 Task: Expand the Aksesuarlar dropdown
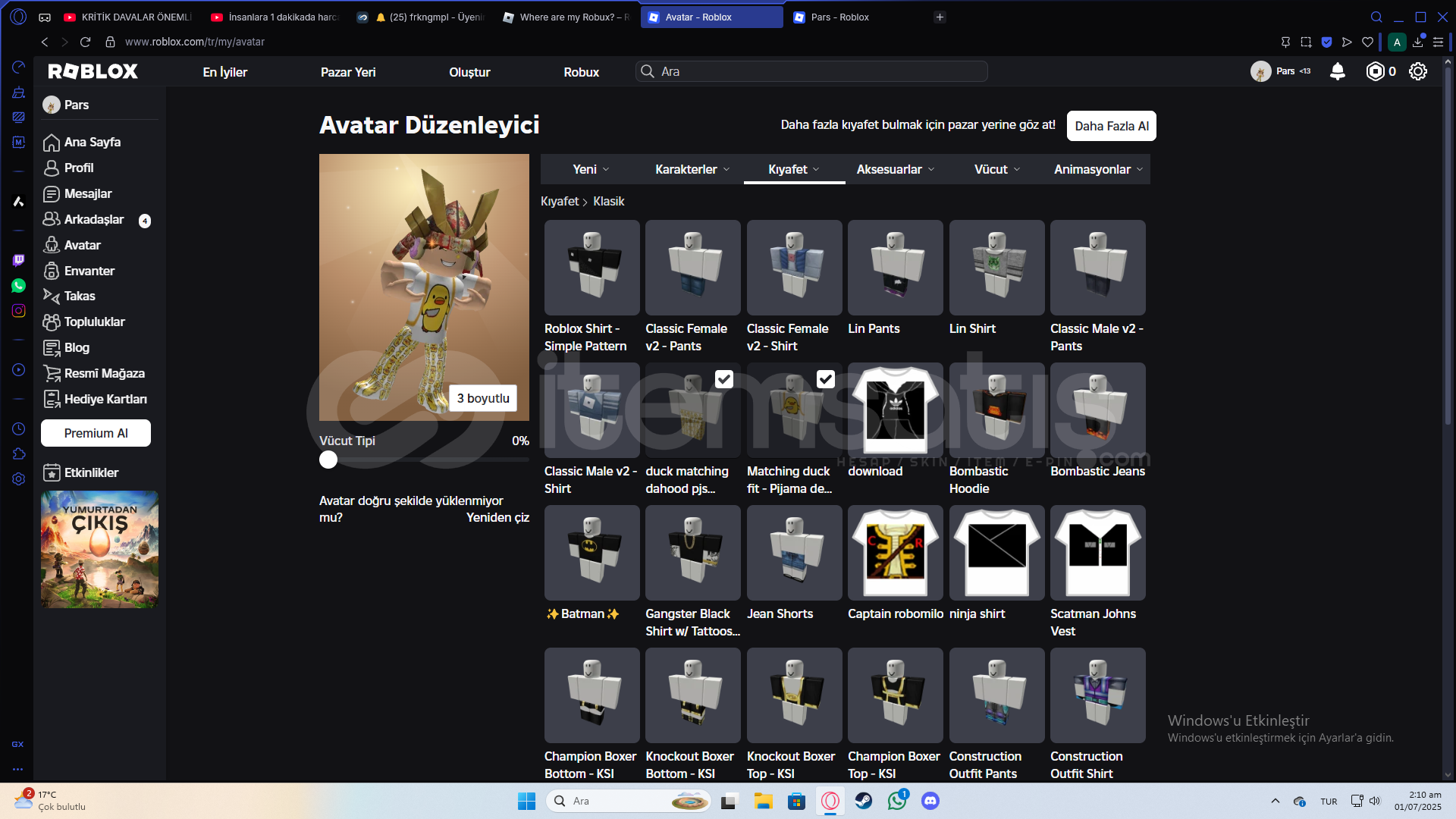tap(896, 169)
